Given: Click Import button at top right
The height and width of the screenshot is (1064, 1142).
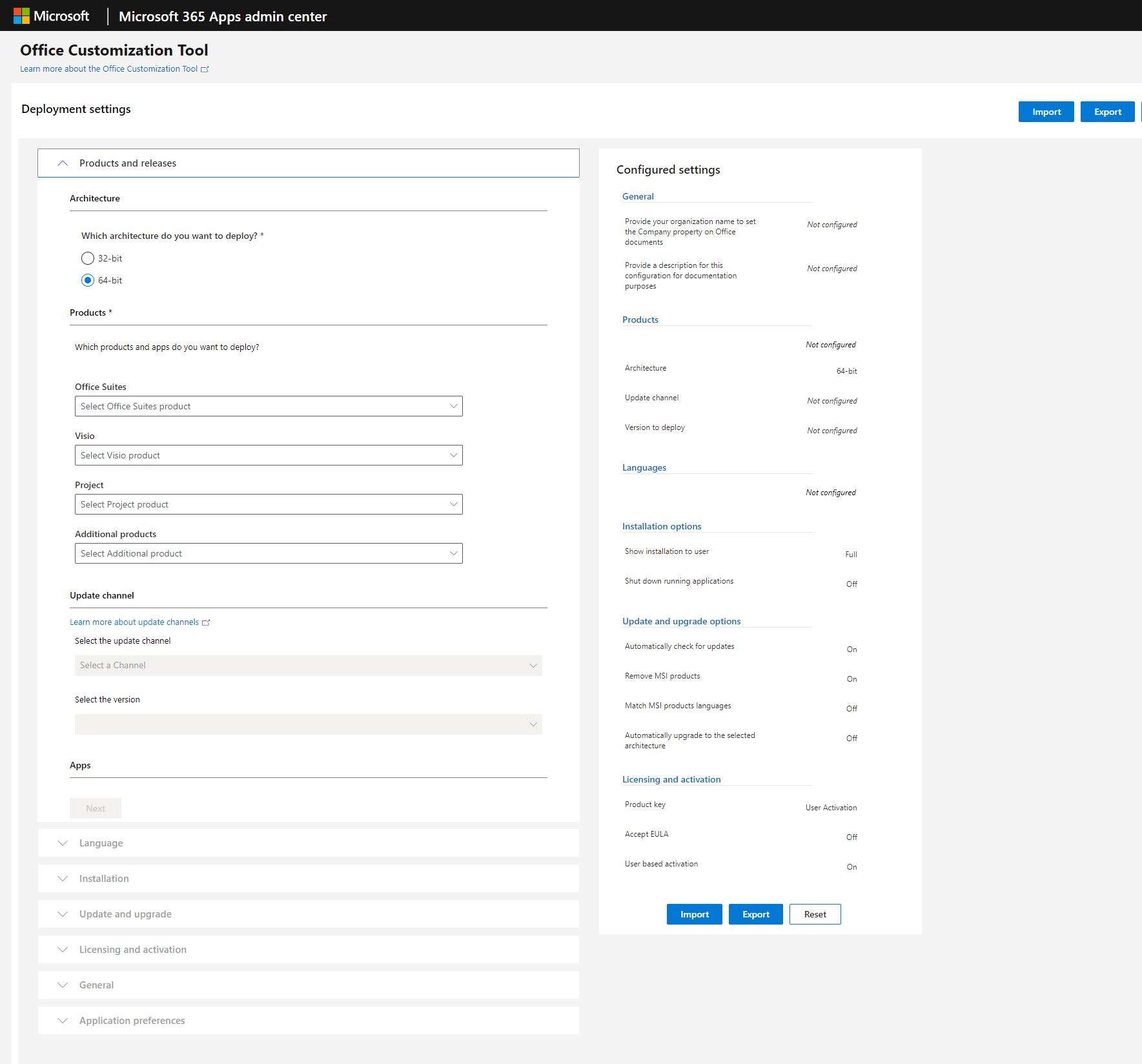Looking at the screenshot, I should coord(1046,112).
